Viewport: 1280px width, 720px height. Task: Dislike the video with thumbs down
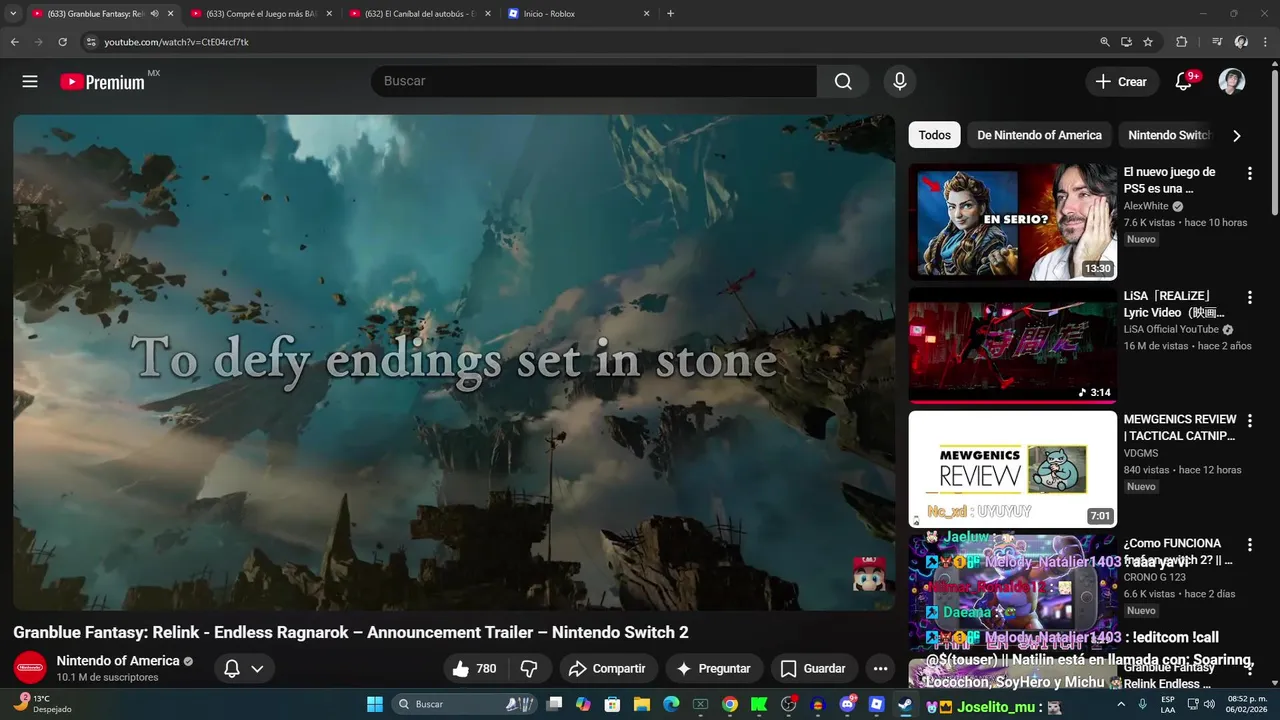530,669
